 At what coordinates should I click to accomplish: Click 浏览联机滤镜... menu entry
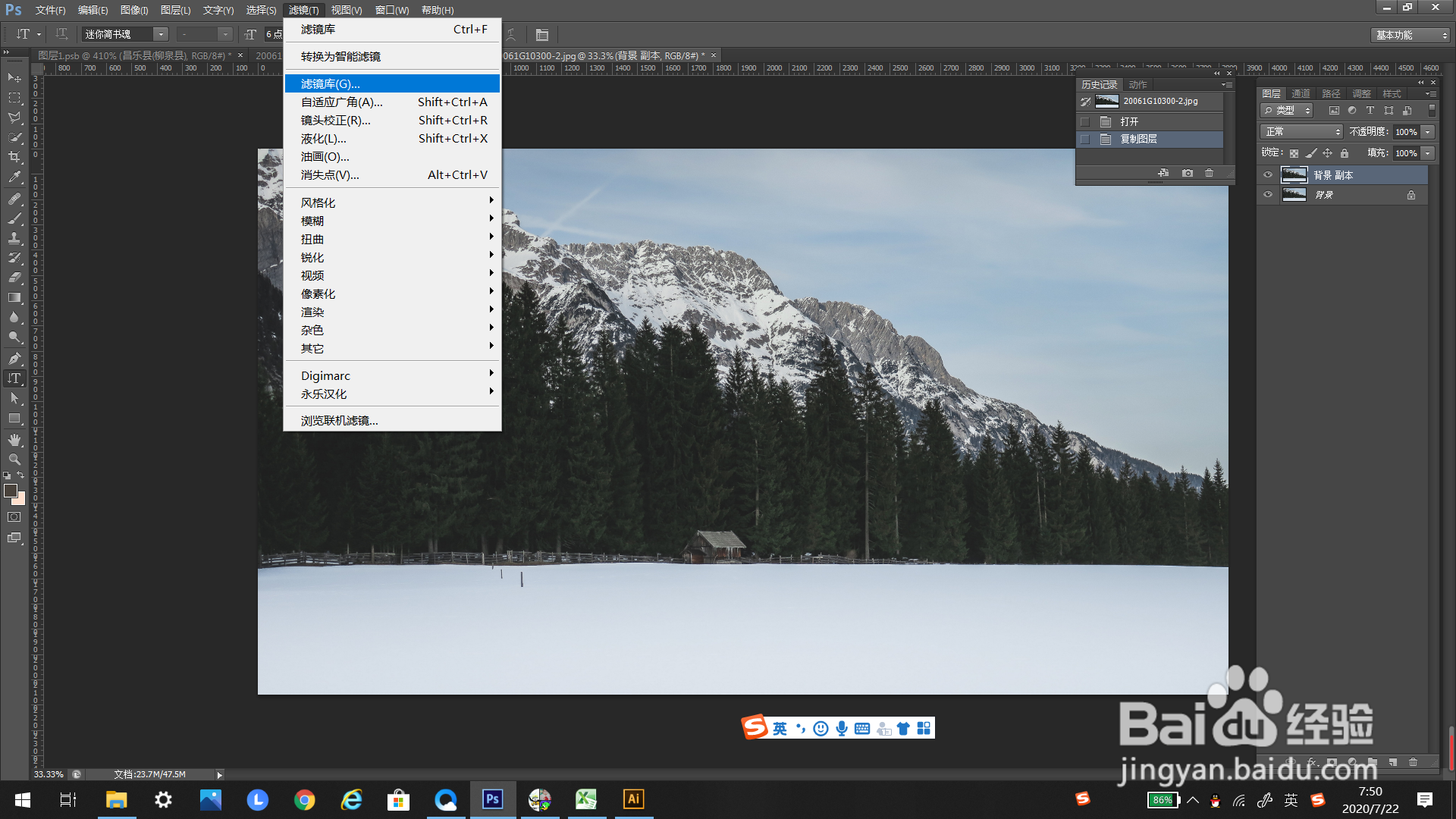[x=339, y=421]
